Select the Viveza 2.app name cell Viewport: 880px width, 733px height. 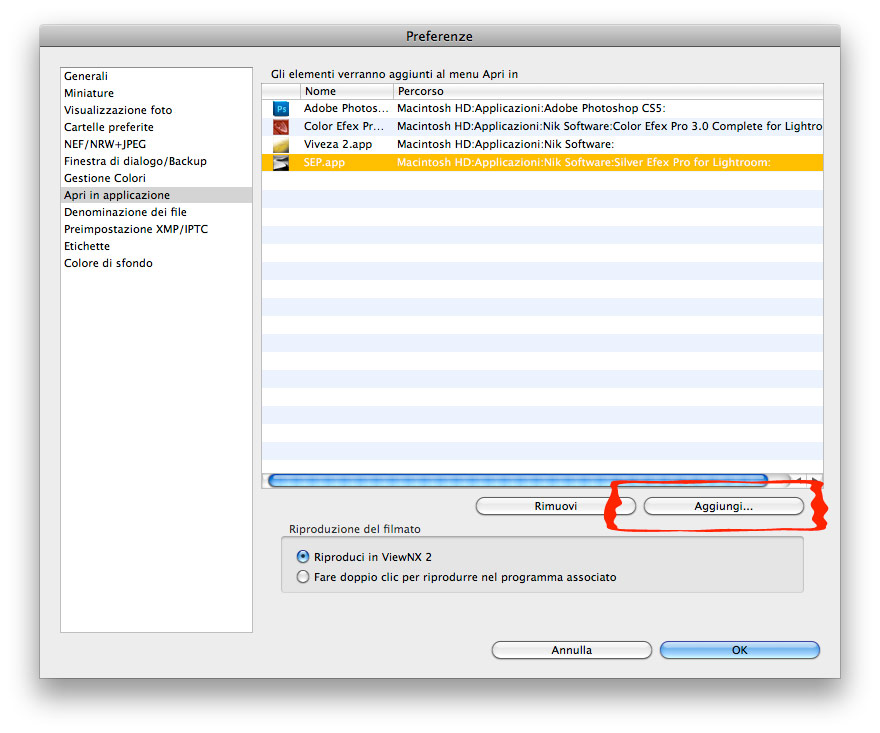coord(338,144)
